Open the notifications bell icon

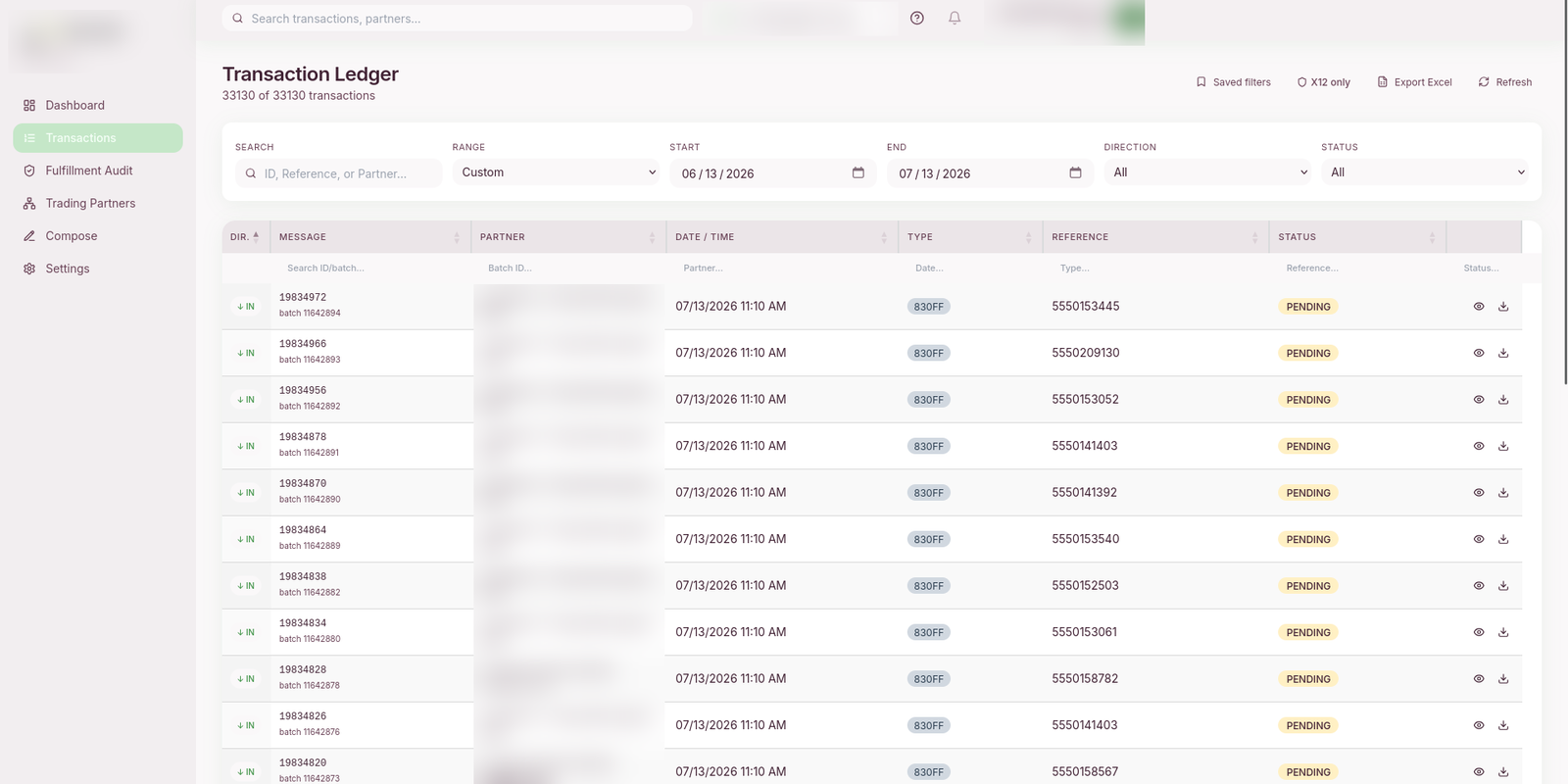(955, 18)
